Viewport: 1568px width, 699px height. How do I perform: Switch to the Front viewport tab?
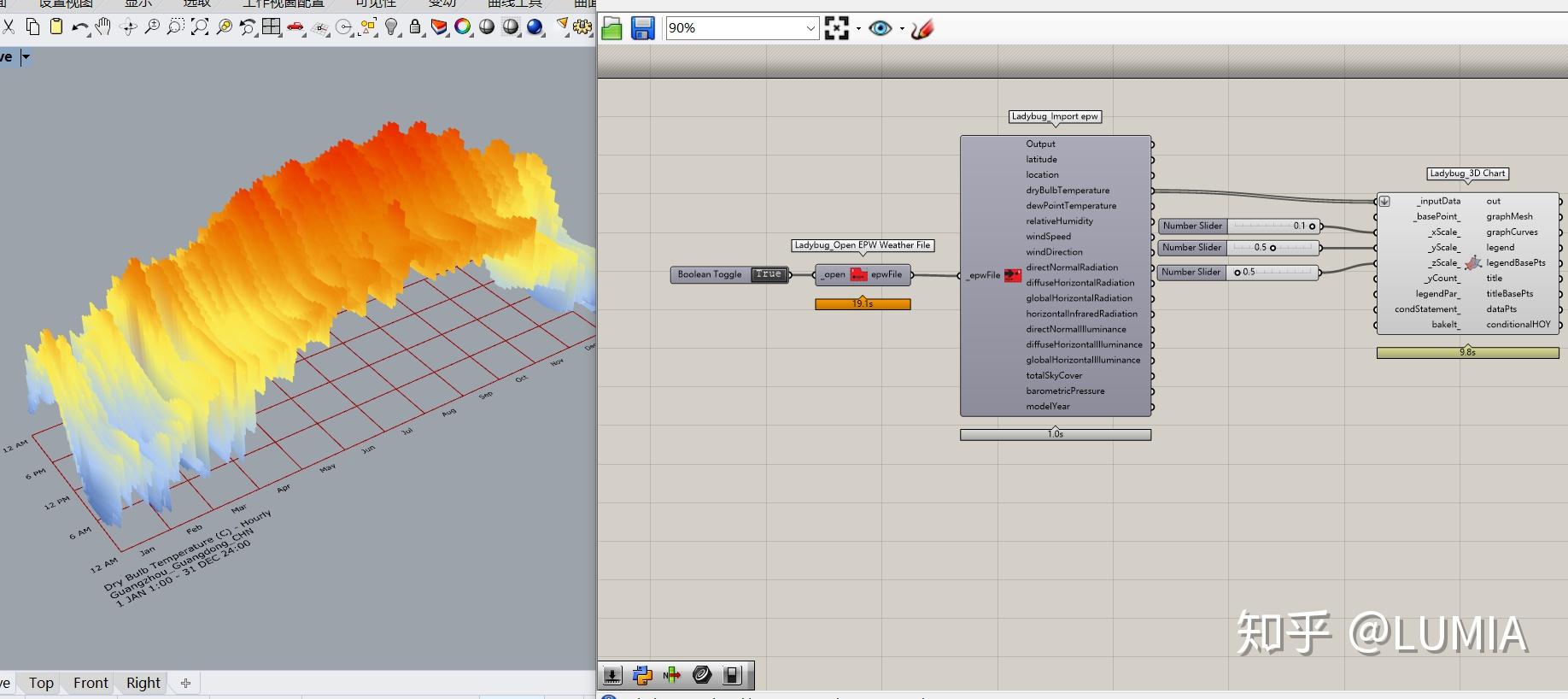pyautogui.click(x=91, y=683)
